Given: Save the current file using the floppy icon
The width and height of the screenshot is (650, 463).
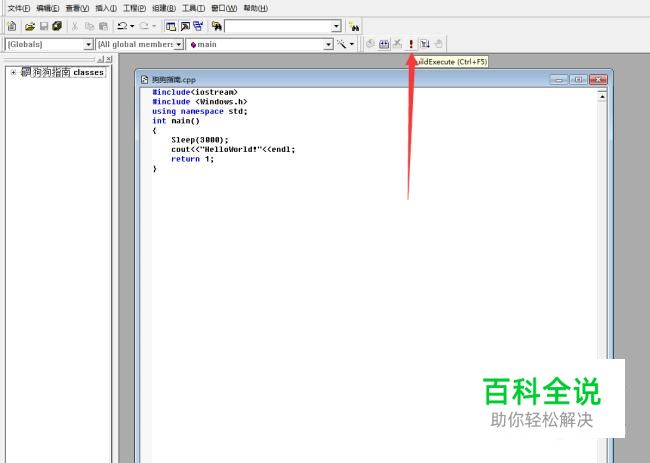Looking at the screenshot, I should (x=44, y=27).
